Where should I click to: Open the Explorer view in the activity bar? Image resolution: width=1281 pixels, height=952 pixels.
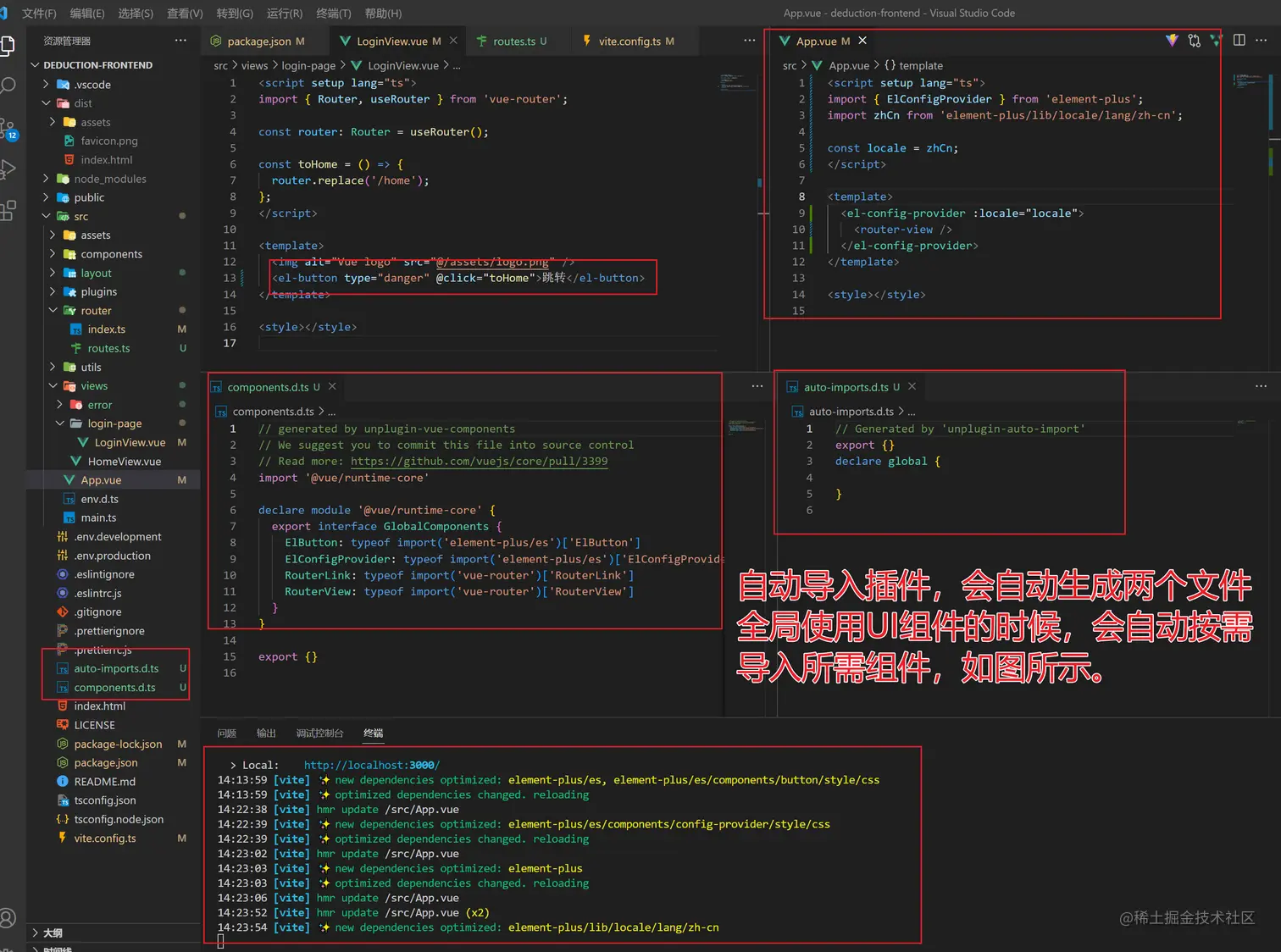click(x=7, y=46)
